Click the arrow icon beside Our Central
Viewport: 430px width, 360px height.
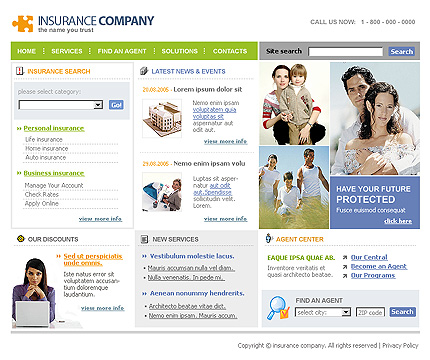[x=345, y=258]
